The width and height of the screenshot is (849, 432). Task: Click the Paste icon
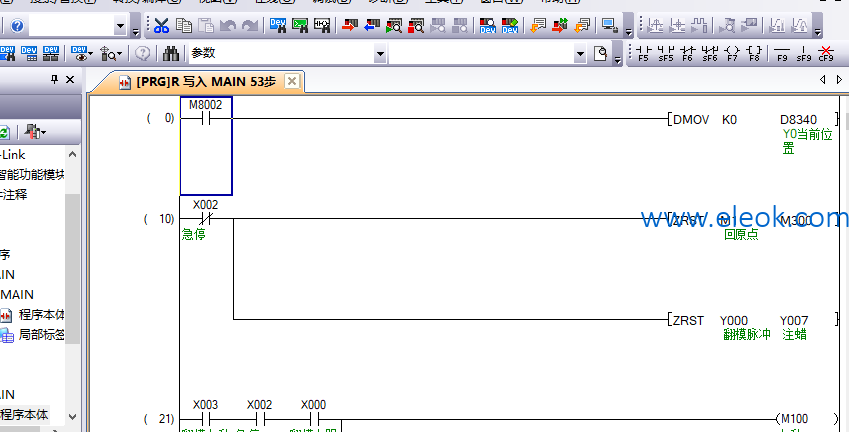[206, 25]
